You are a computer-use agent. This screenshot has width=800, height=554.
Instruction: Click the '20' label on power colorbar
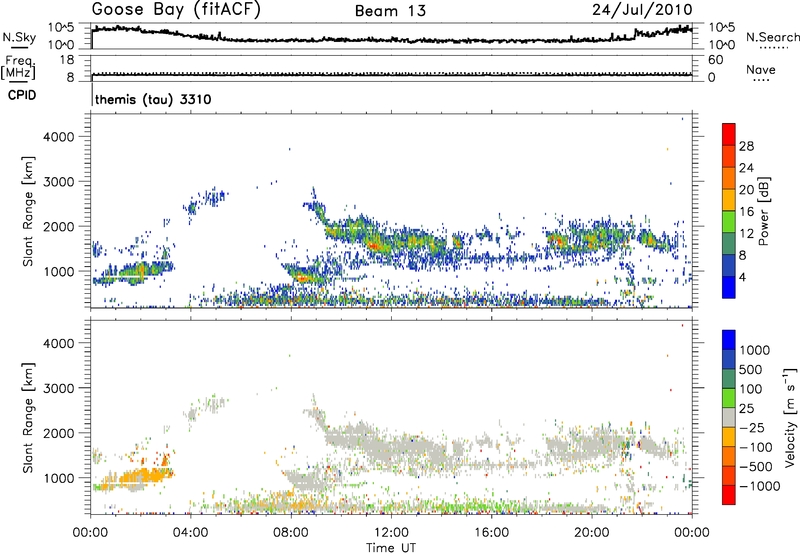tap(746, 190)
